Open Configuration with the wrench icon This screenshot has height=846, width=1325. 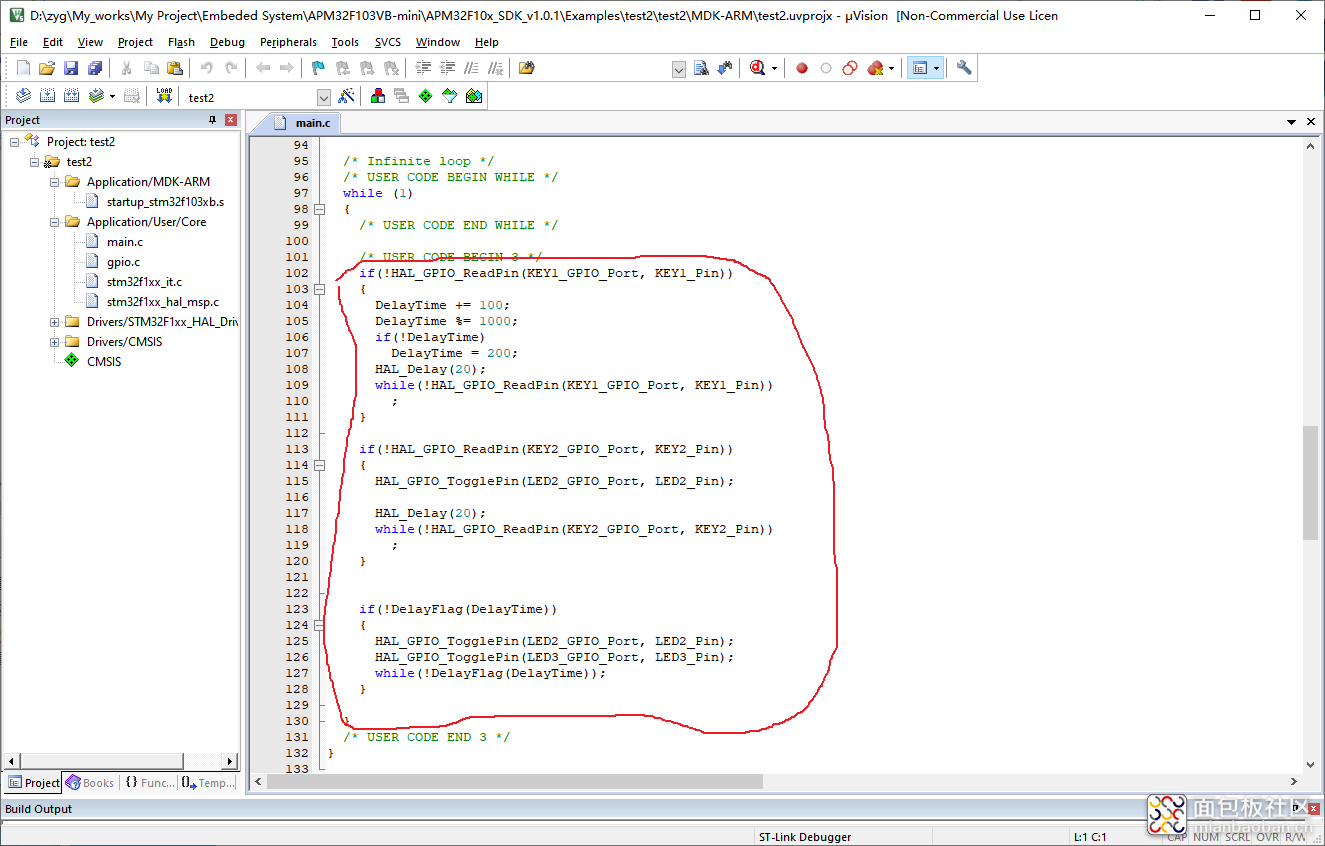[964, 68]
